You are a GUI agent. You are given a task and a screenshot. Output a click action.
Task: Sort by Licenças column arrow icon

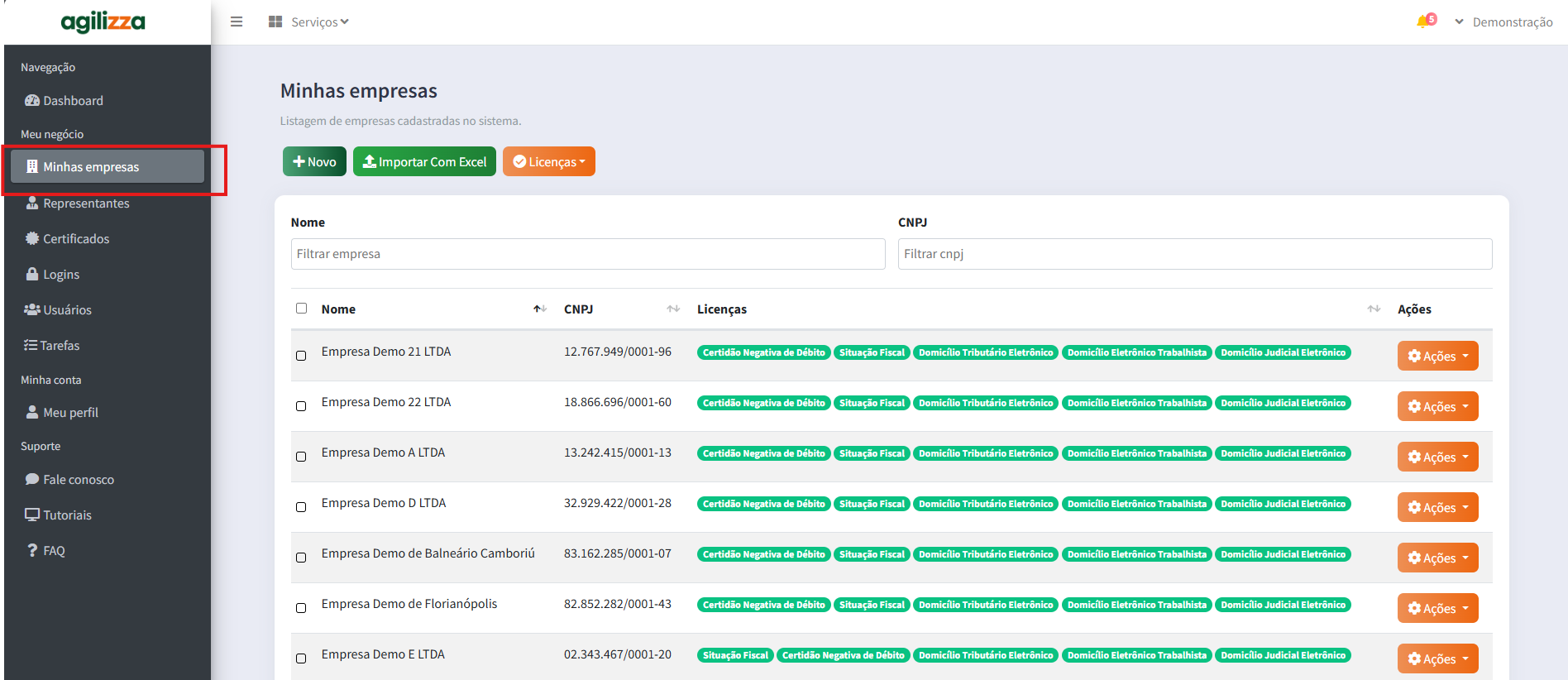click(1374, 309)
